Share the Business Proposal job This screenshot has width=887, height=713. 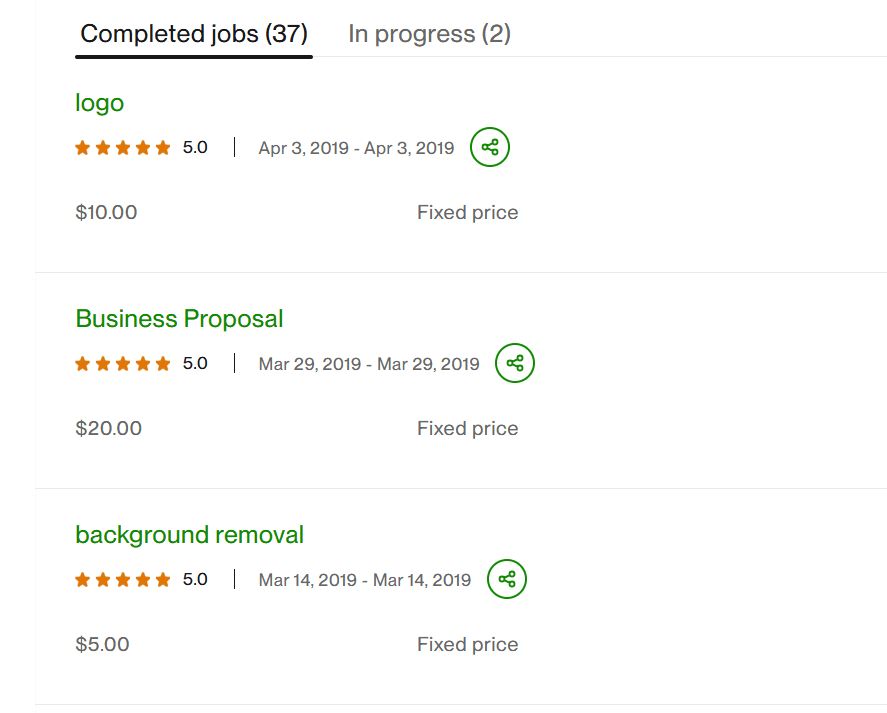pos(515,363)
